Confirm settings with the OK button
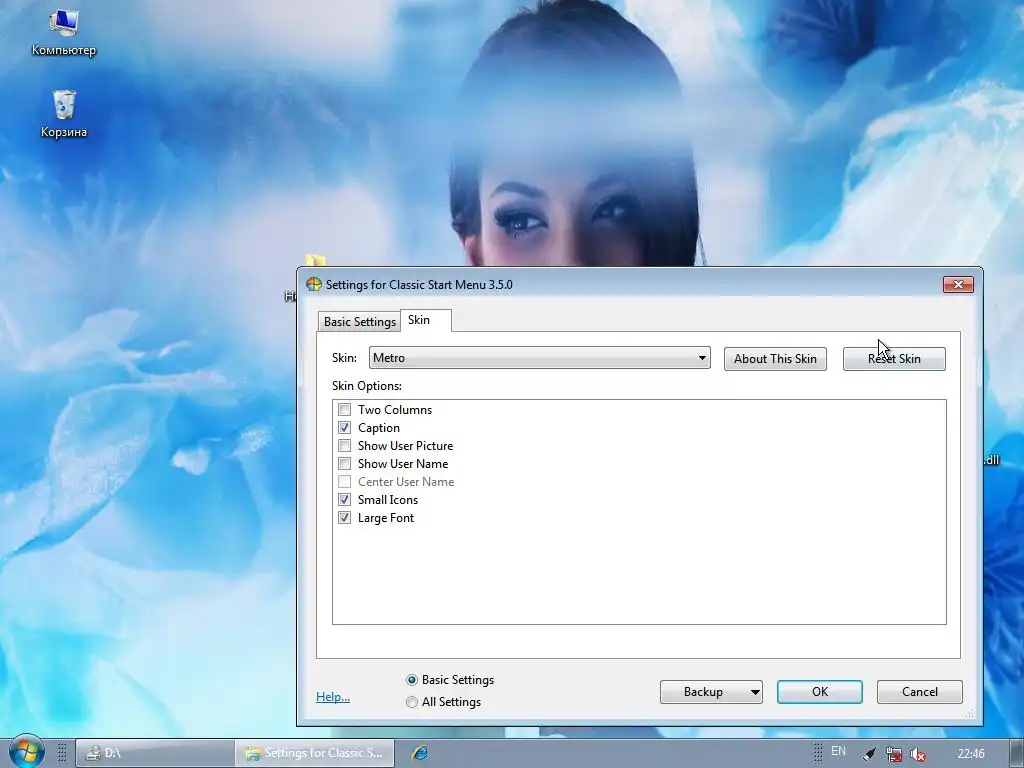This screenshot has width=1024, height=768. (820, 692)
